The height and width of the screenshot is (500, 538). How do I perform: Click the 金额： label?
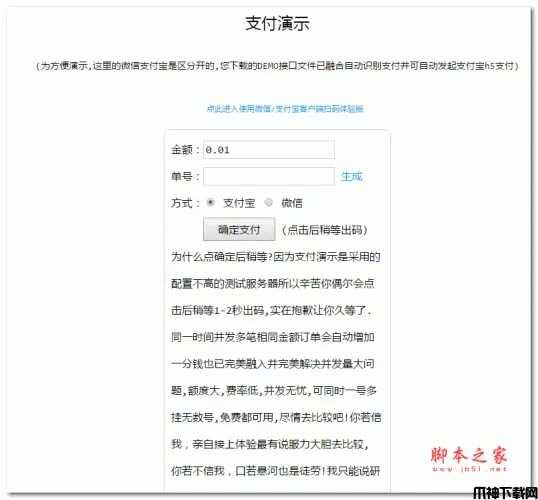pos(186,150)
